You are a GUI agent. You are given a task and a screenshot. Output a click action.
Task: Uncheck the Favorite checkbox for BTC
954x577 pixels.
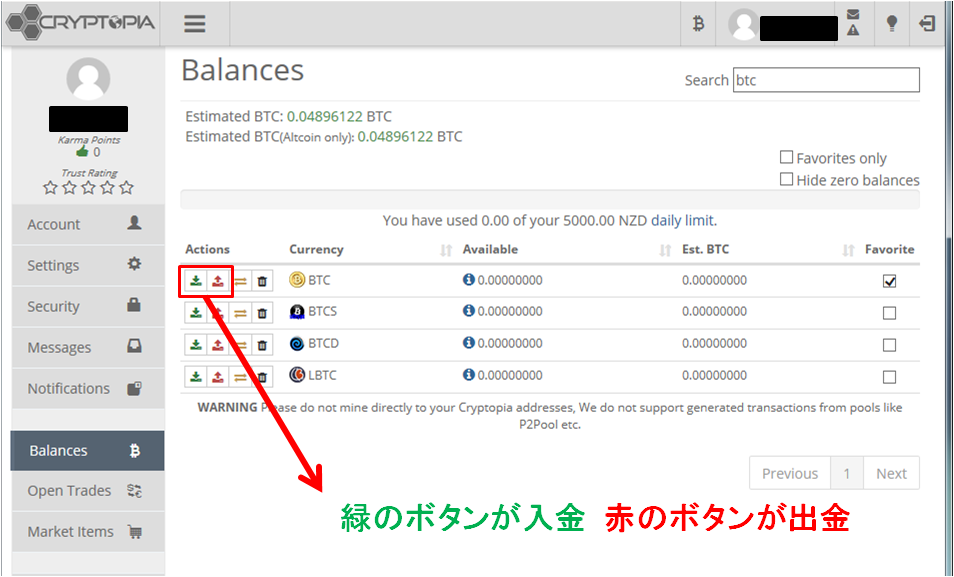click(889, 282)
